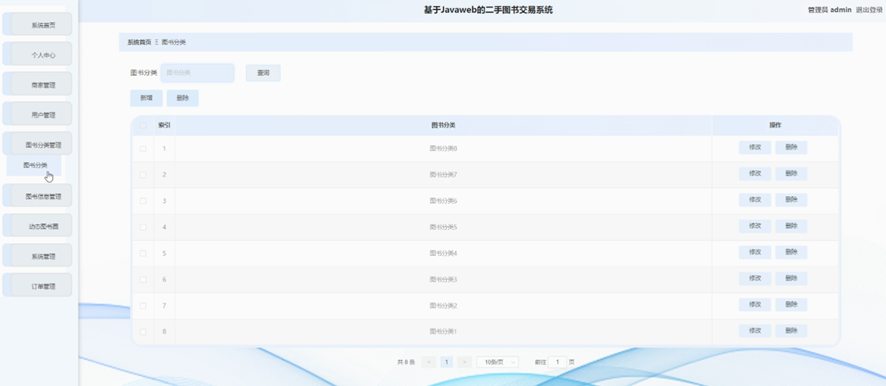Image resolution: width=886 pixels, height=386 pixels.
Task: Click 修改 for row 图书分类2
Action: (755, 305)
